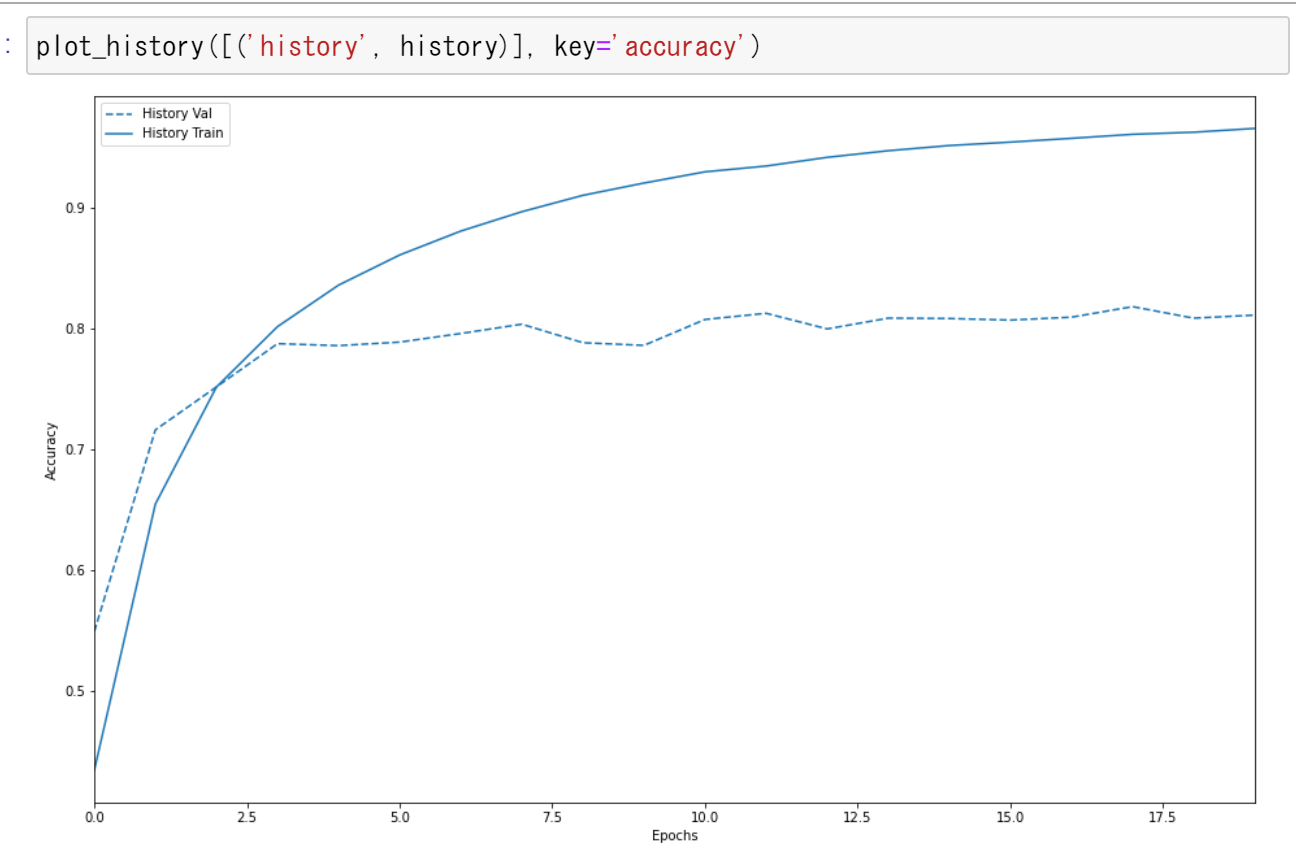Click the cell prompt colon left of code
The width and height of the screenshot is (1296, 854).
tap(9, 46)
